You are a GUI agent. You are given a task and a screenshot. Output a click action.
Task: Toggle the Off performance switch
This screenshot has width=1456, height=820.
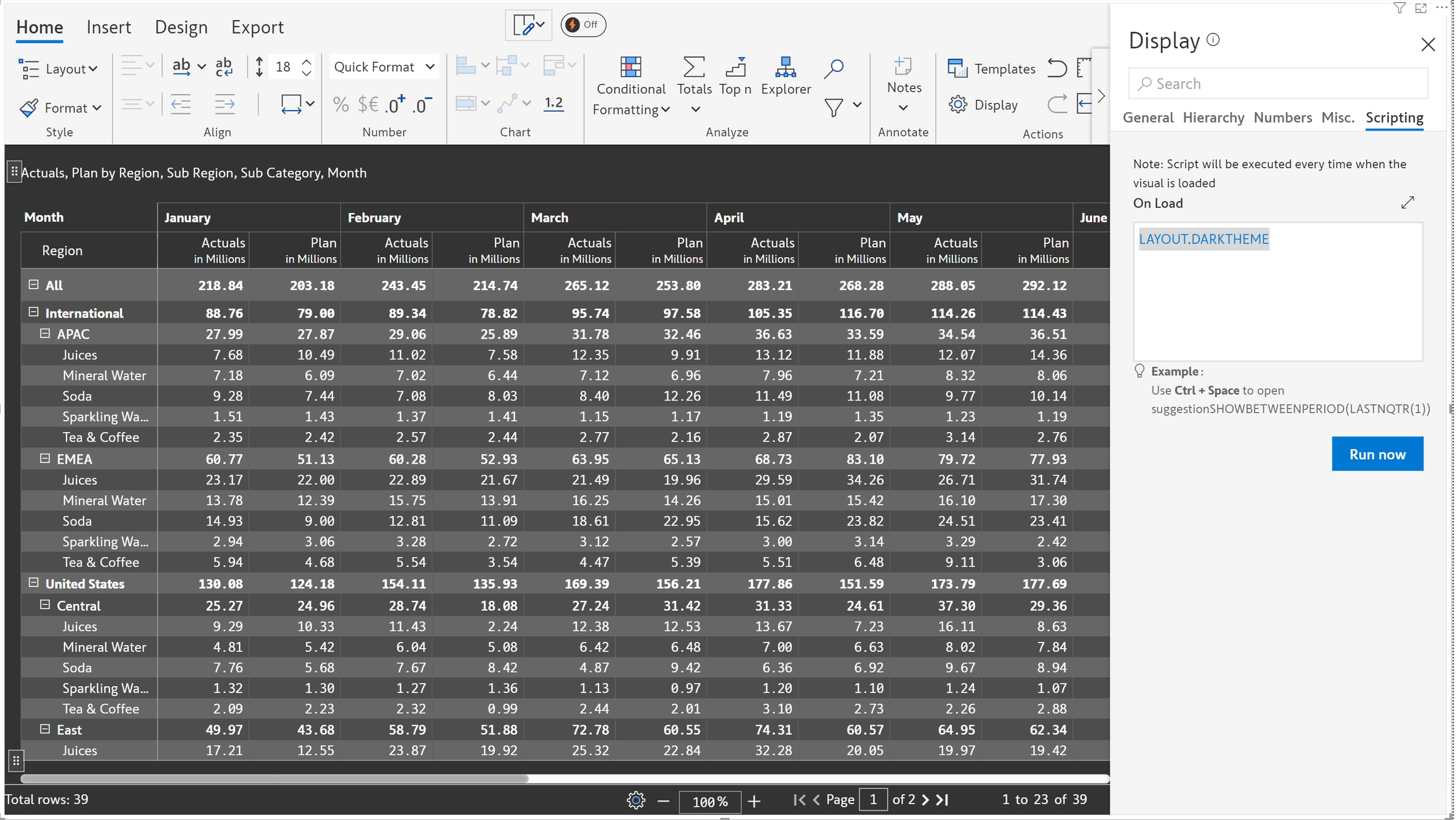pyautogui.click(x=583, y=25)
